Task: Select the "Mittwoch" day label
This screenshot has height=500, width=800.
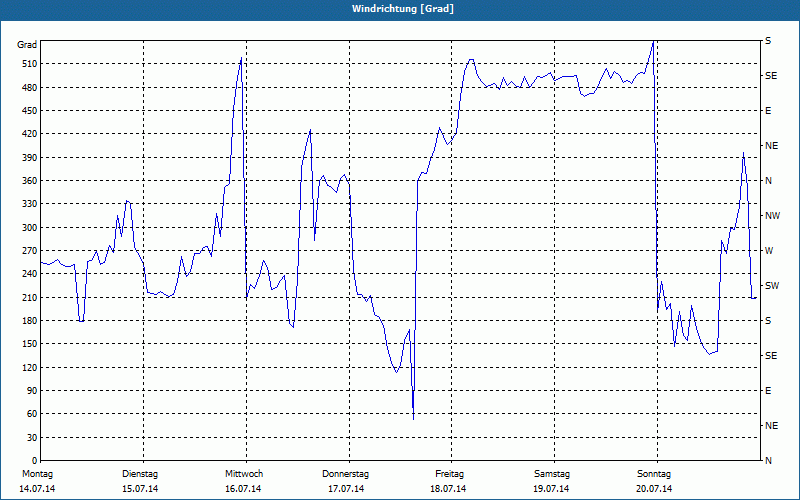Action: pyautogui.click(x=244, y=474)
